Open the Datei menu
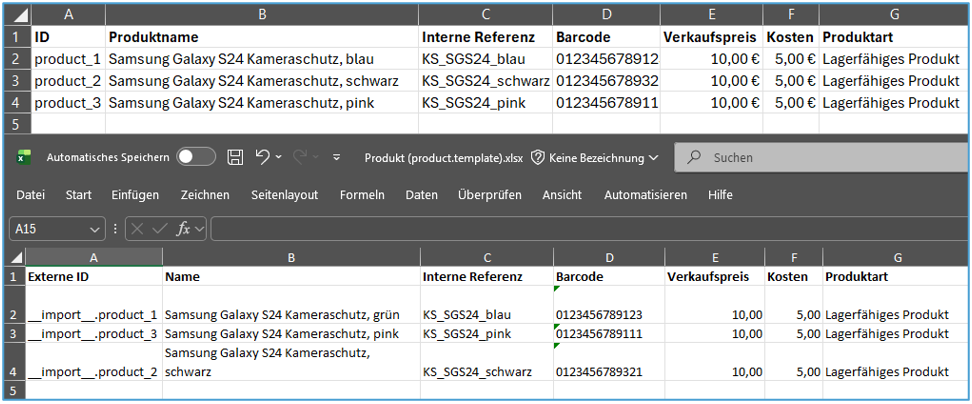Image resolution: width=972 pixels, height=404 pixels. pos(30,195)
